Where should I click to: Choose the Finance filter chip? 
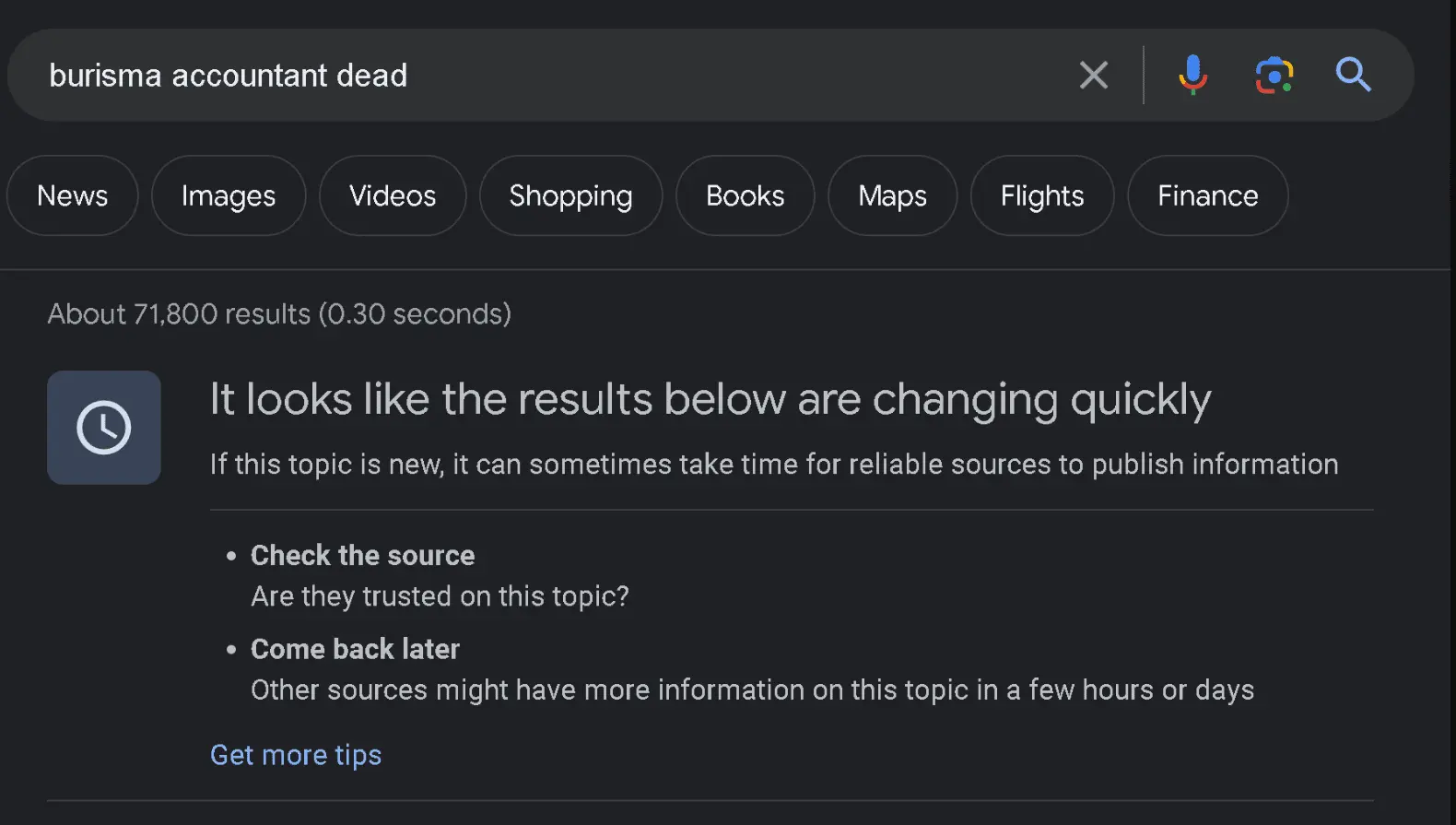click(x=1207, y=195)
